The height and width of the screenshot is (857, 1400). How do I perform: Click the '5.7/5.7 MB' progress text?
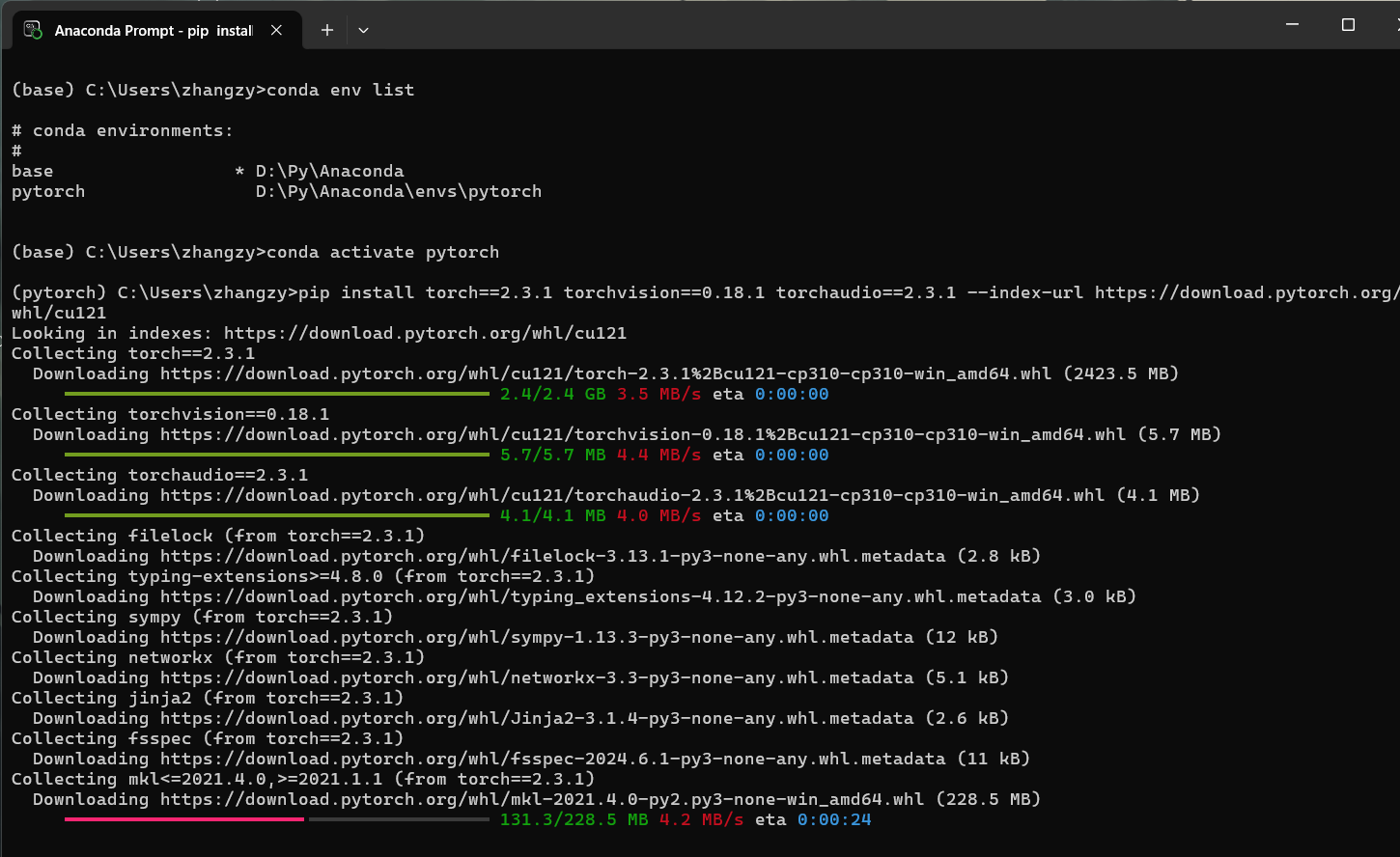tap(553, 455)
